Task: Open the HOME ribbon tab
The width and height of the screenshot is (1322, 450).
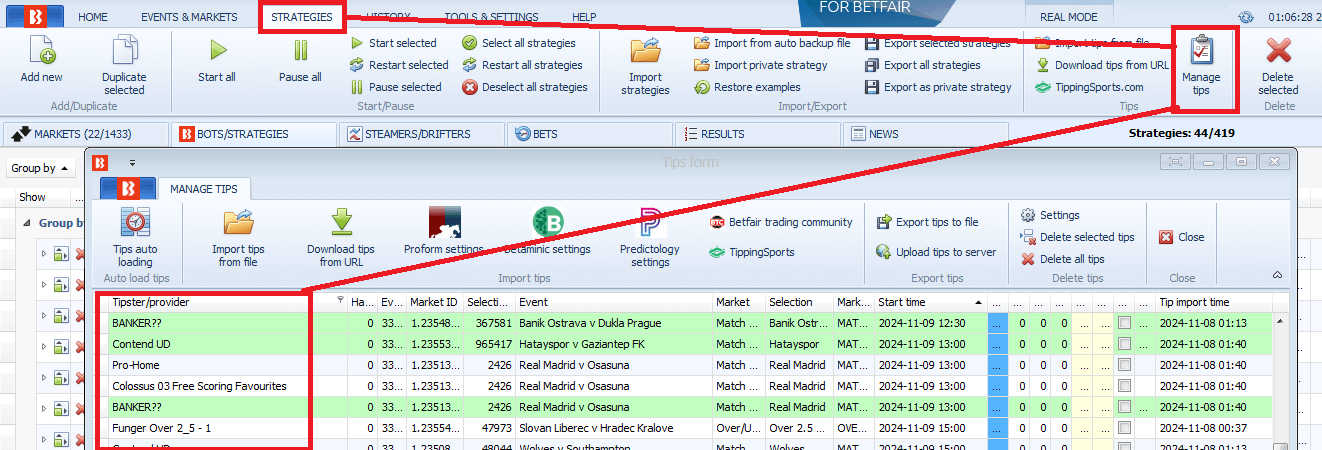Action: click(x=93, y=17)
